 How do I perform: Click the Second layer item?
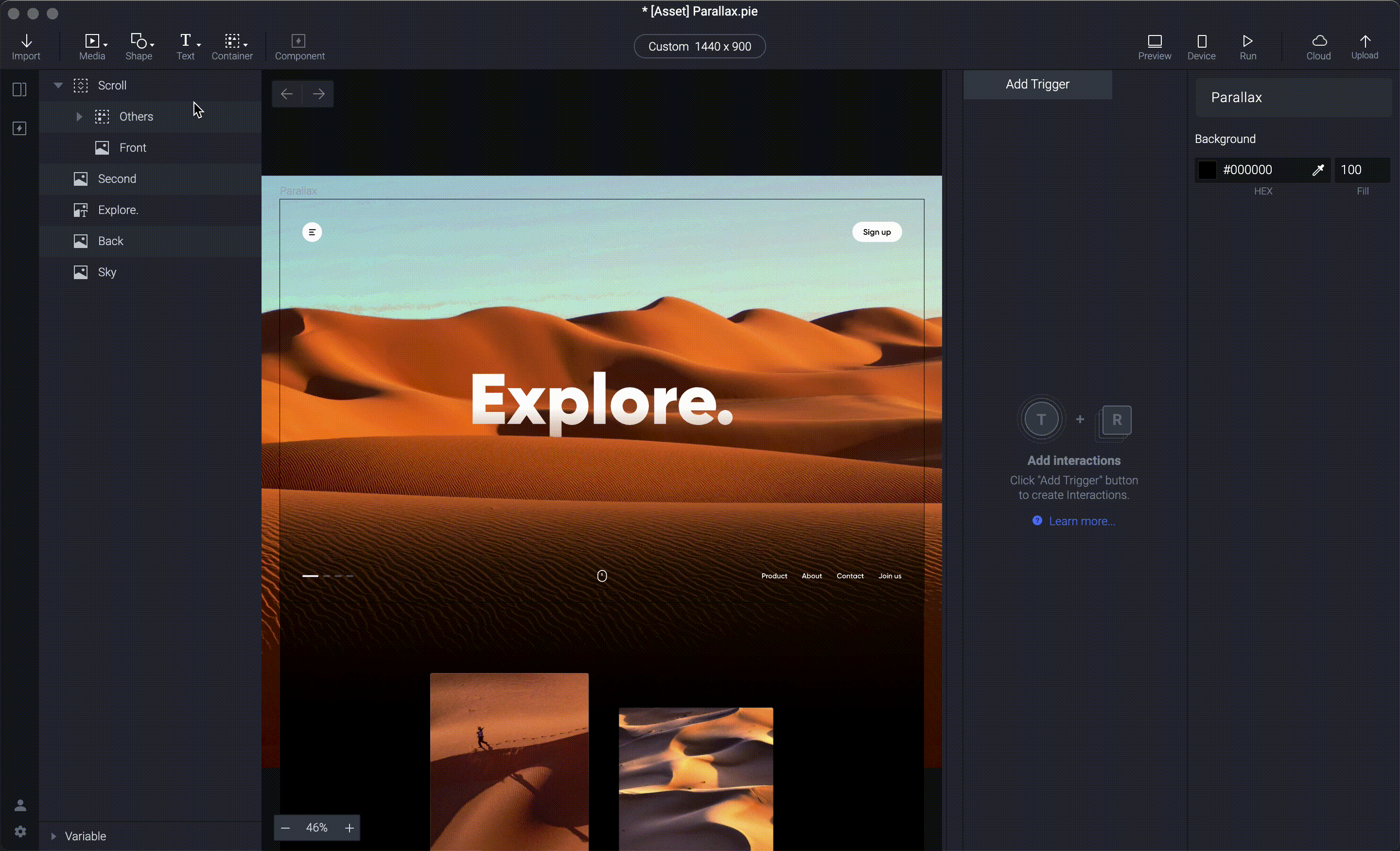[116, 178]
